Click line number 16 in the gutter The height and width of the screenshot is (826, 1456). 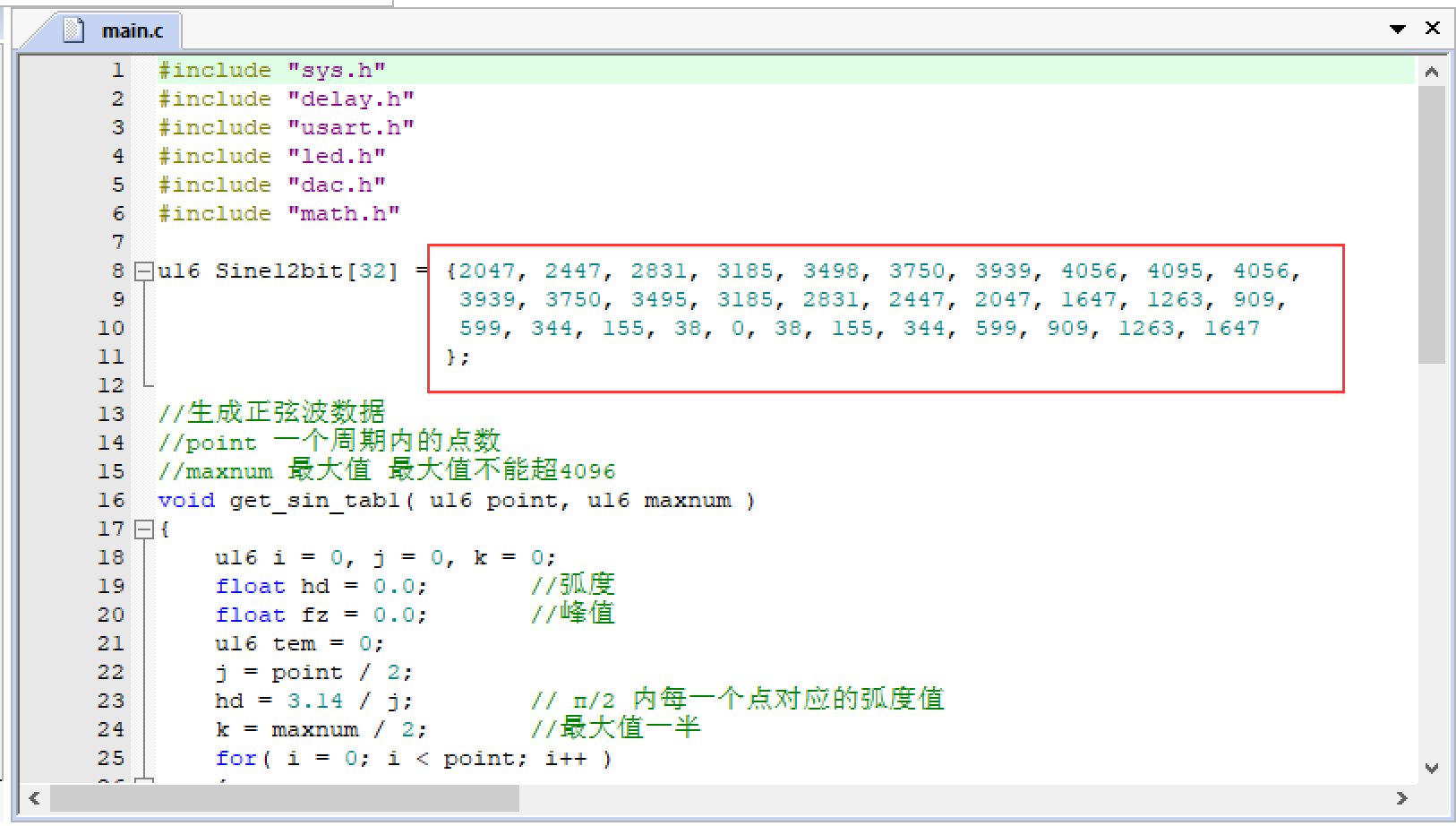pos(111,500)
